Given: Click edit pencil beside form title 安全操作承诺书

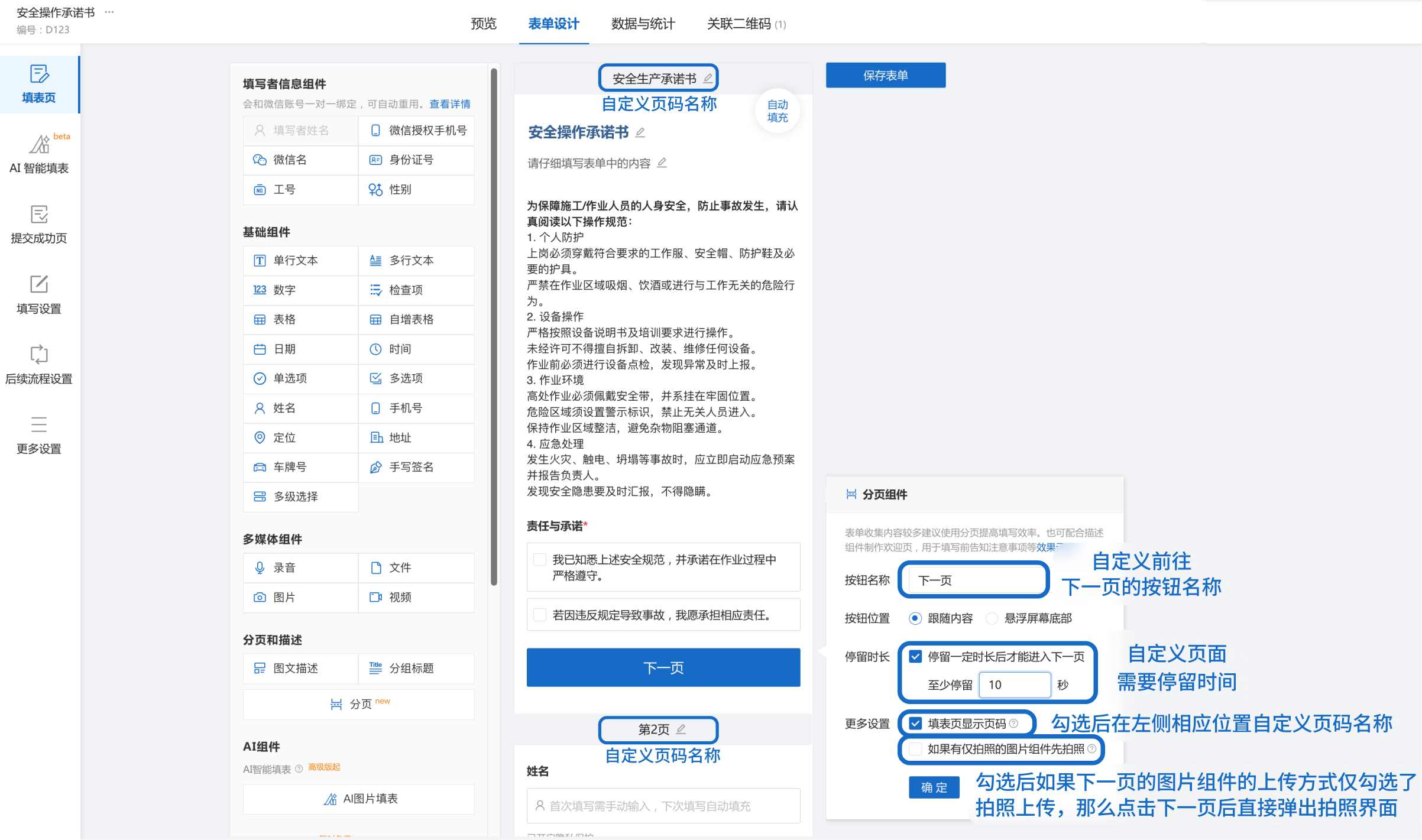Looking at the screenshot, I should [640, 132].
